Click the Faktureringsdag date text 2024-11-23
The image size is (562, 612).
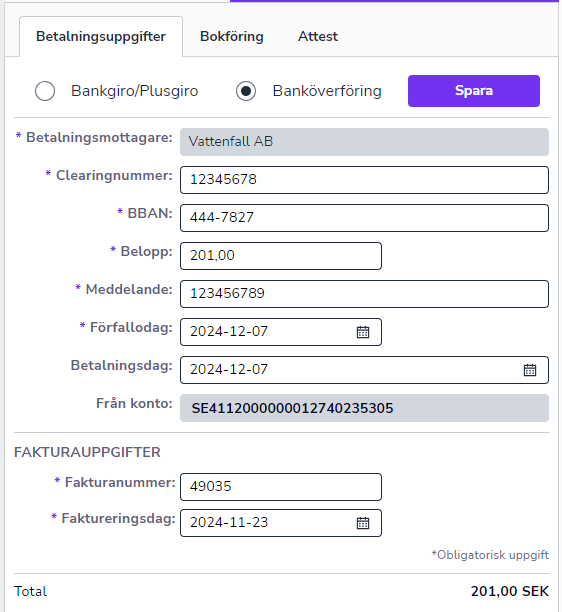coord(229,523)
